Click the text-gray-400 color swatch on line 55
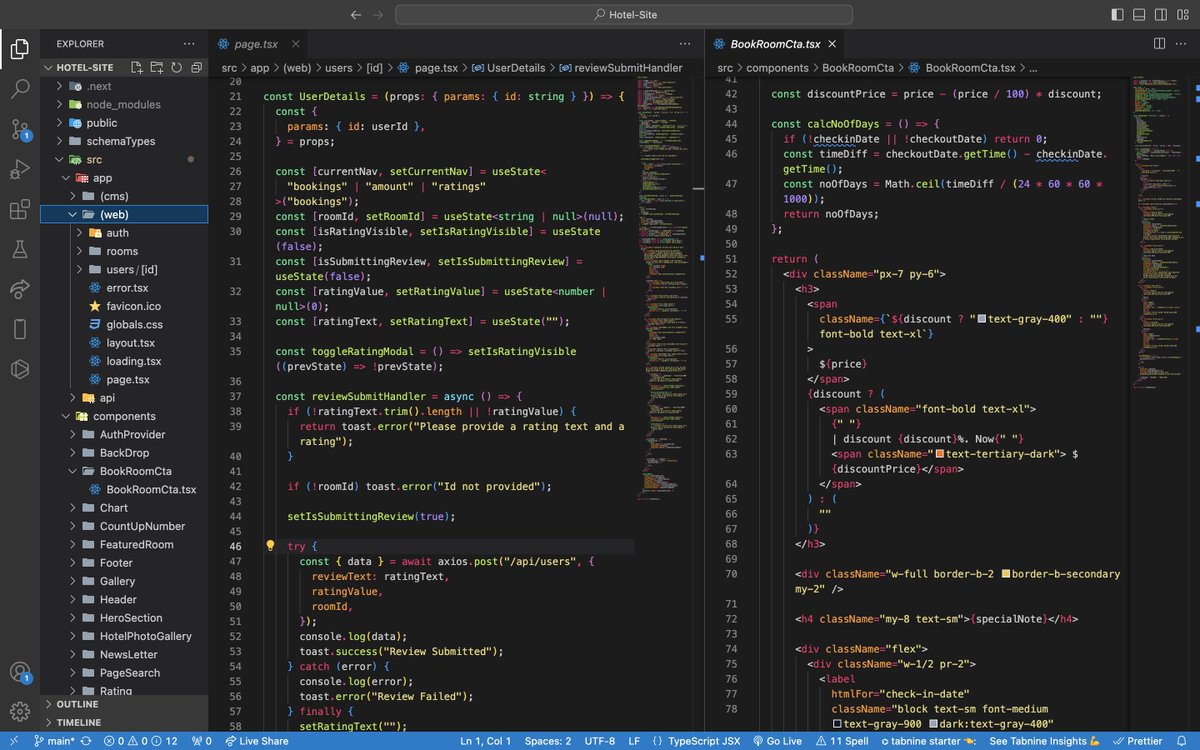Image resolution: width=1200 pixels, height=750 pixels. 981,319
